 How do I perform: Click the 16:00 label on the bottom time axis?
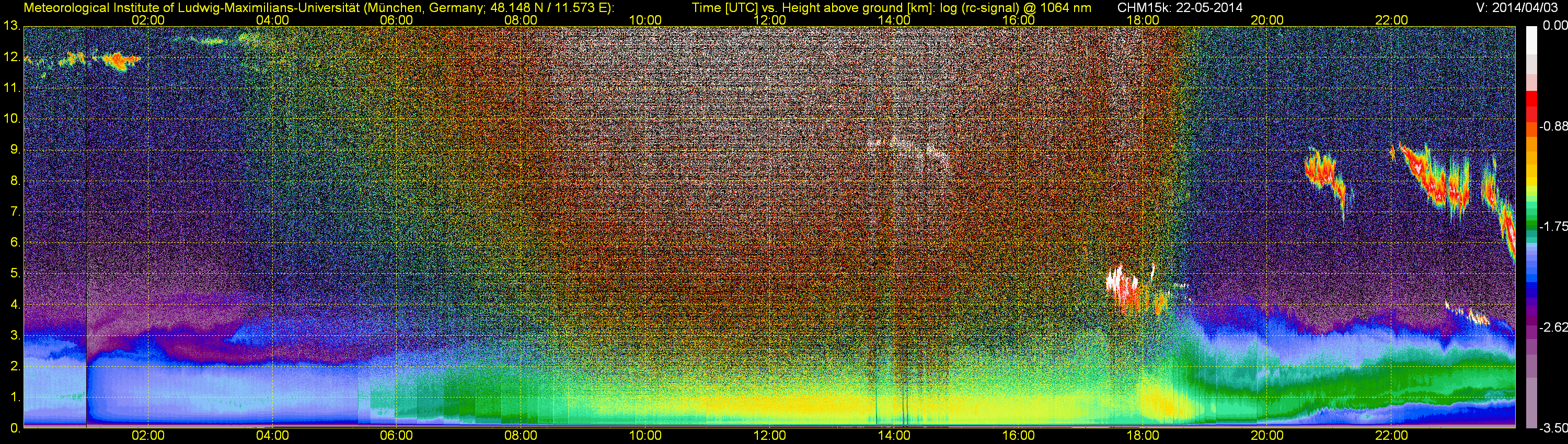coord(1018,436)
